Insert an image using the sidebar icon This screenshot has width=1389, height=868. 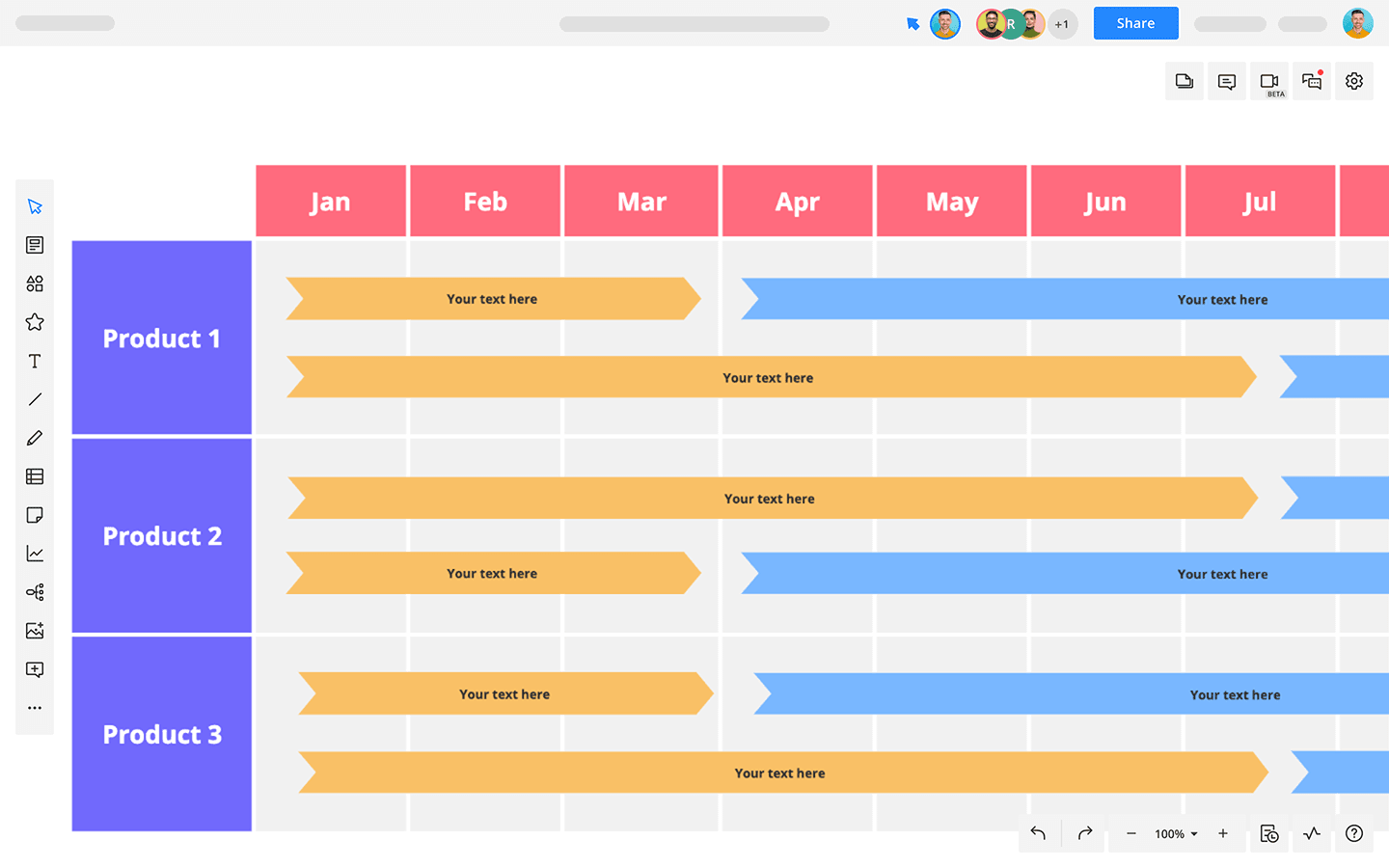(35, 630)
